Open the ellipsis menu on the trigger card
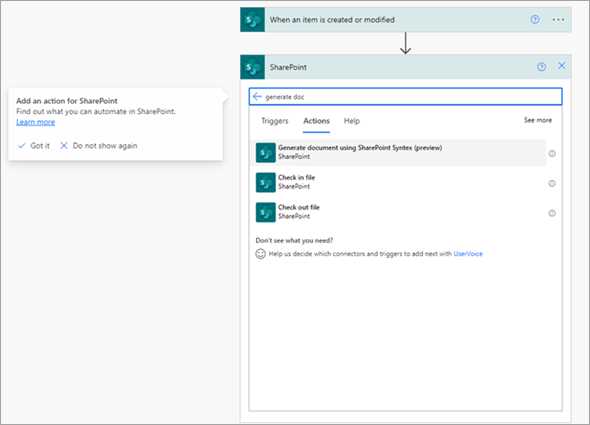The height and width of the screenshot is (425, 590). (558, 20)
